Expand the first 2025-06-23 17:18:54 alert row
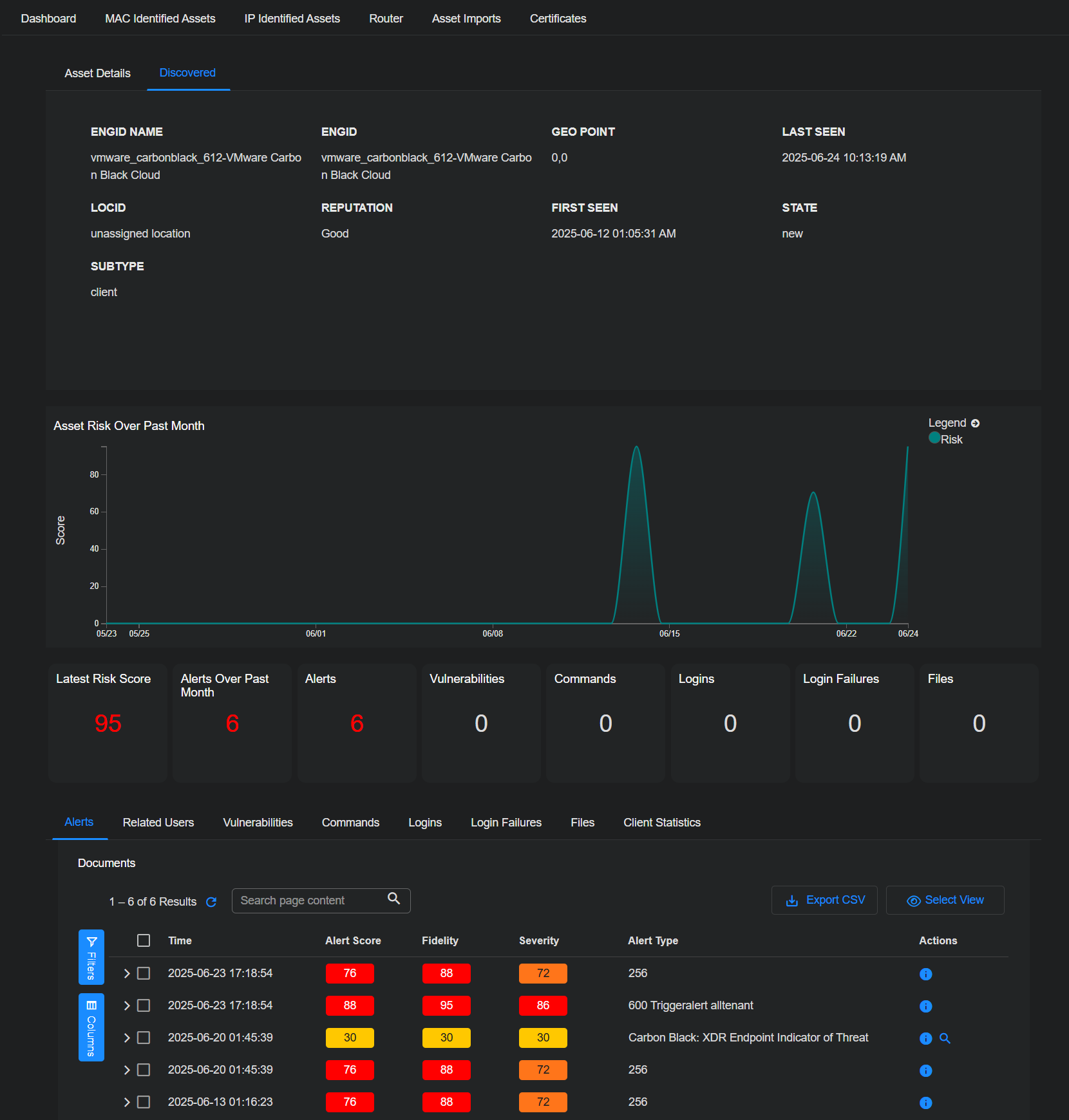The width and height of the screenshot is (1069, 1120). click(x=127, y=973)
